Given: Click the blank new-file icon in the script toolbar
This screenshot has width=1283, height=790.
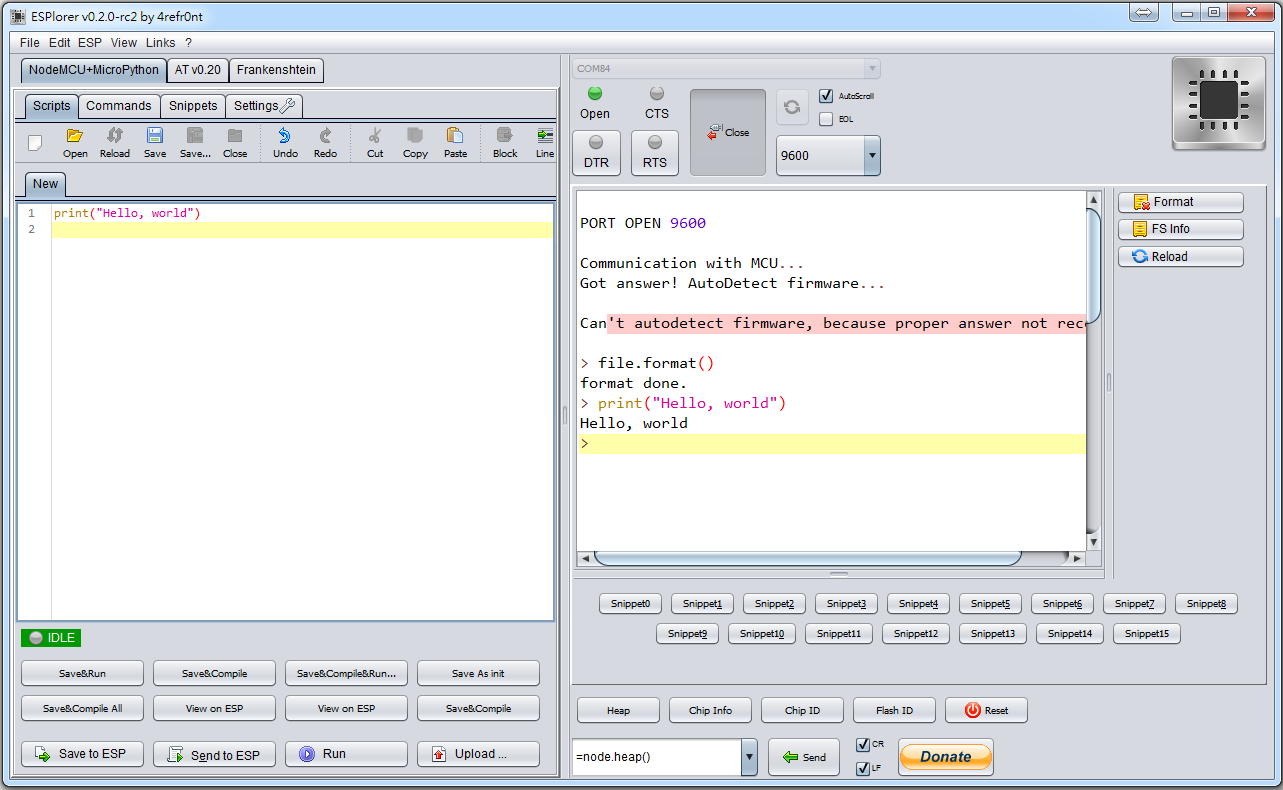Looking at the screenshot, I should [x=35, y=142].
